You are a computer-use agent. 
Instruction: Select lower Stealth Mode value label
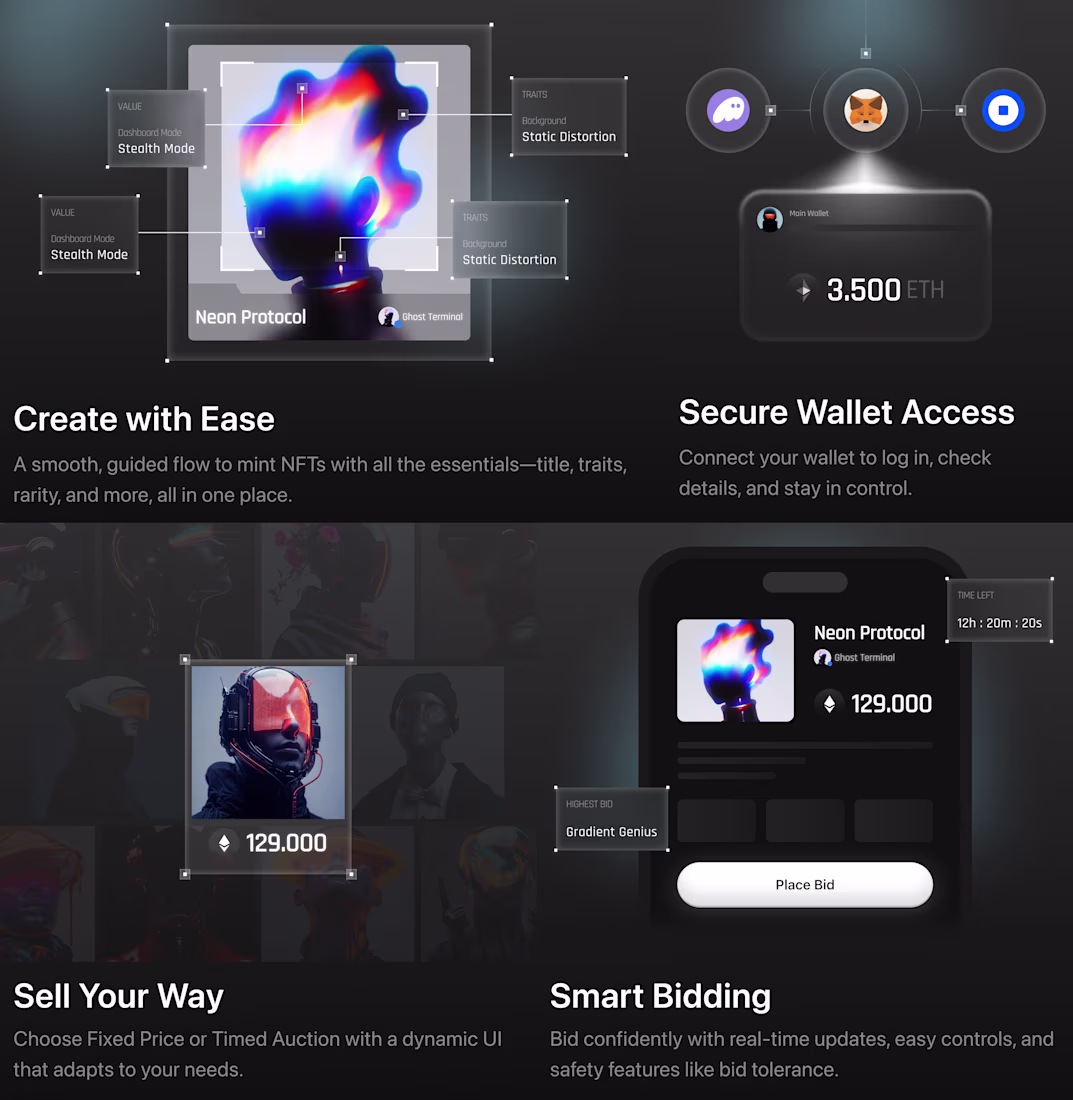coord(89,234)
